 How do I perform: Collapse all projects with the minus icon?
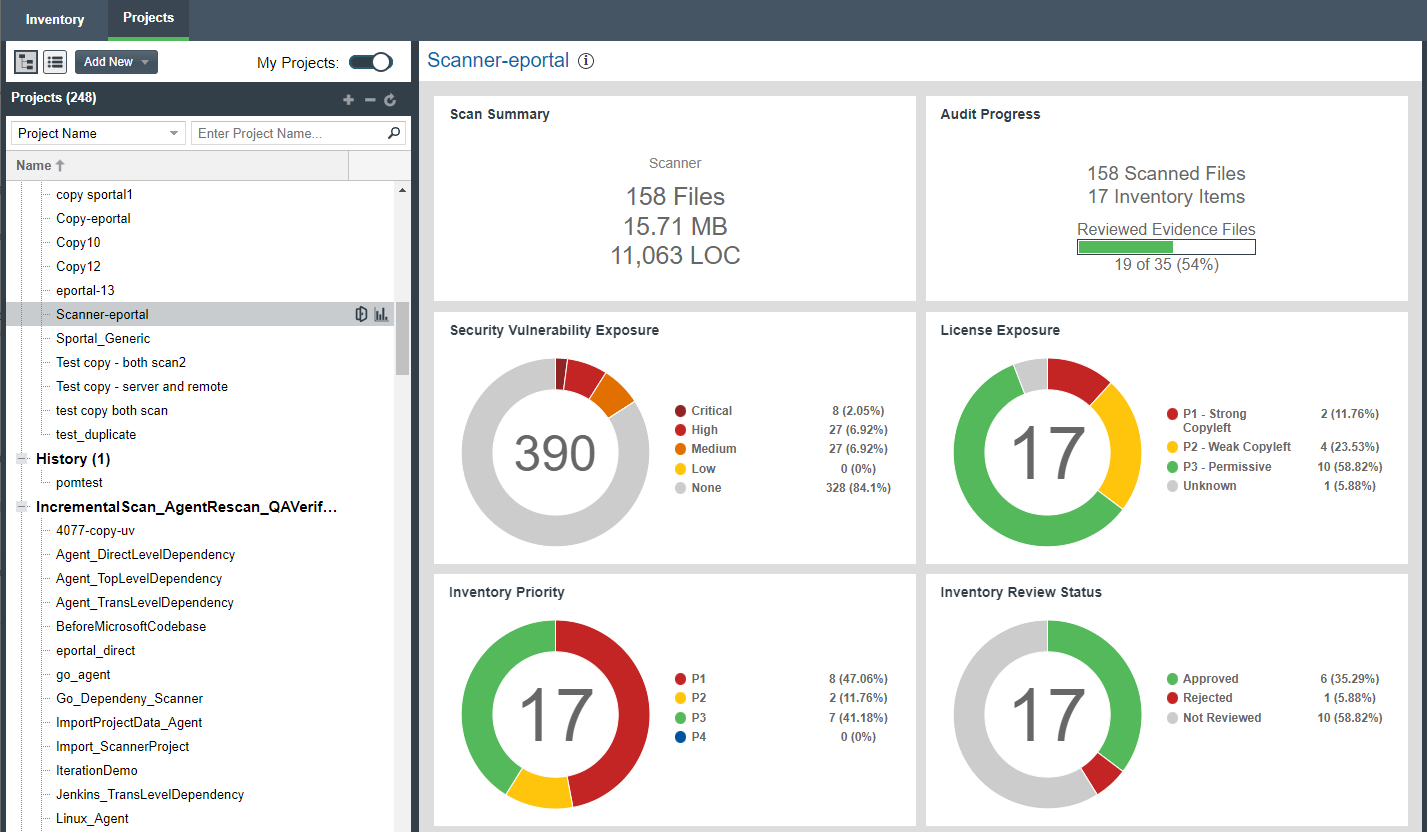[369, 99]
